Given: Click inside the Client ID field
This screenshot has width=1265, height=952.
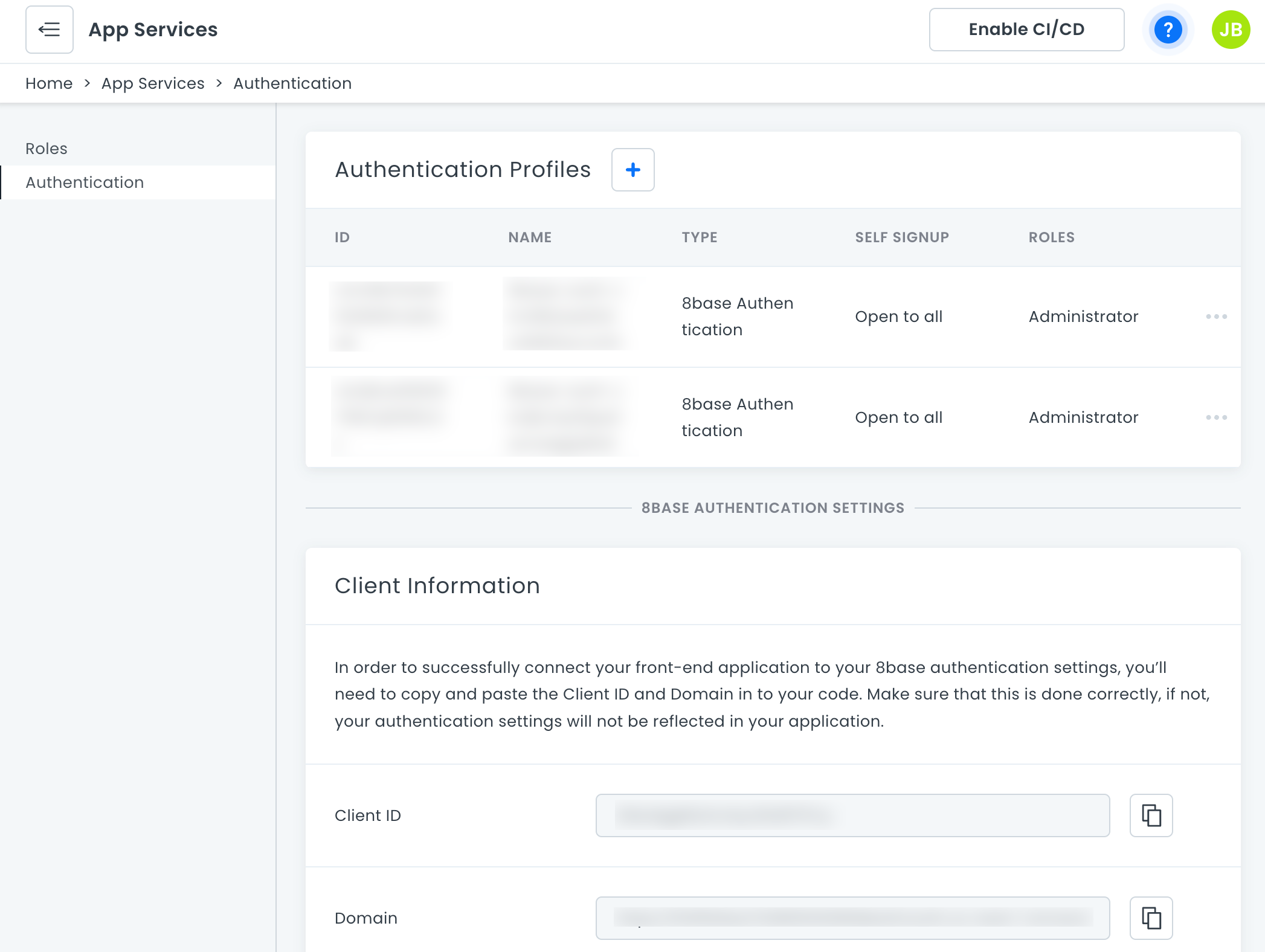Looking at the screenshot, I should coord(852,815).
